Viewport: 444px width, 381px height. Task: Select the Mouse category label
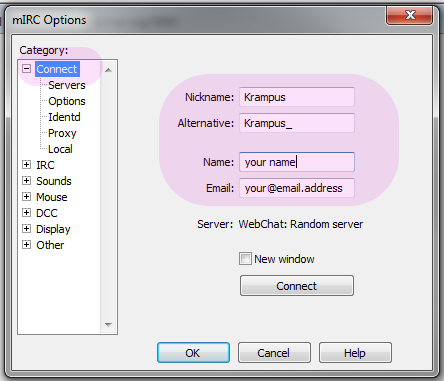52,197
